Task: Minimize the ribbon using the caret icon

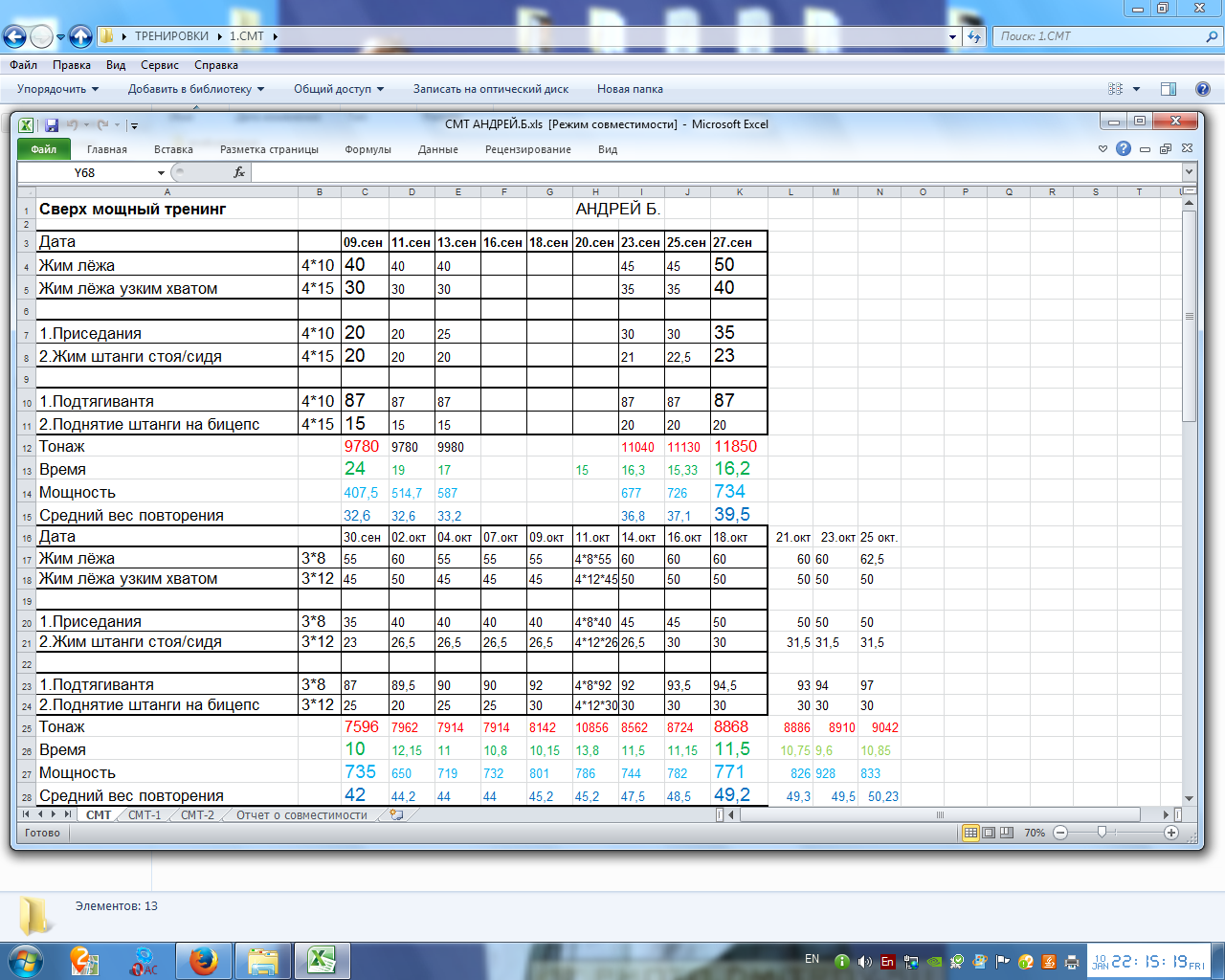Action: click(1102, 149)
